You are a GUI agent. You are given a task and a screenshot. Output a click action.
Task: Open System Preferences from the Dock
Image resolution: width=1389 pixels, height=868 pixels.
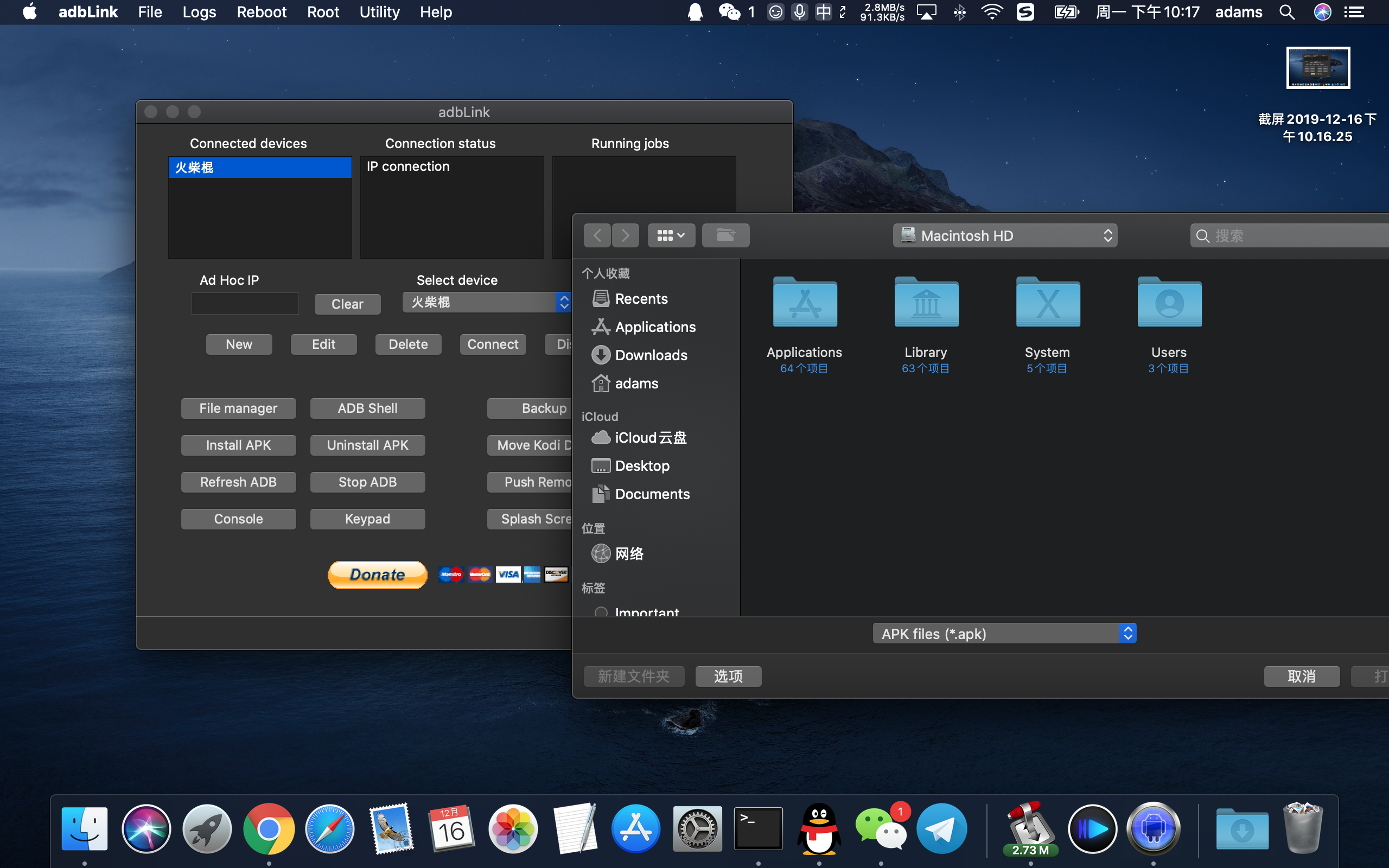(697, 829)
